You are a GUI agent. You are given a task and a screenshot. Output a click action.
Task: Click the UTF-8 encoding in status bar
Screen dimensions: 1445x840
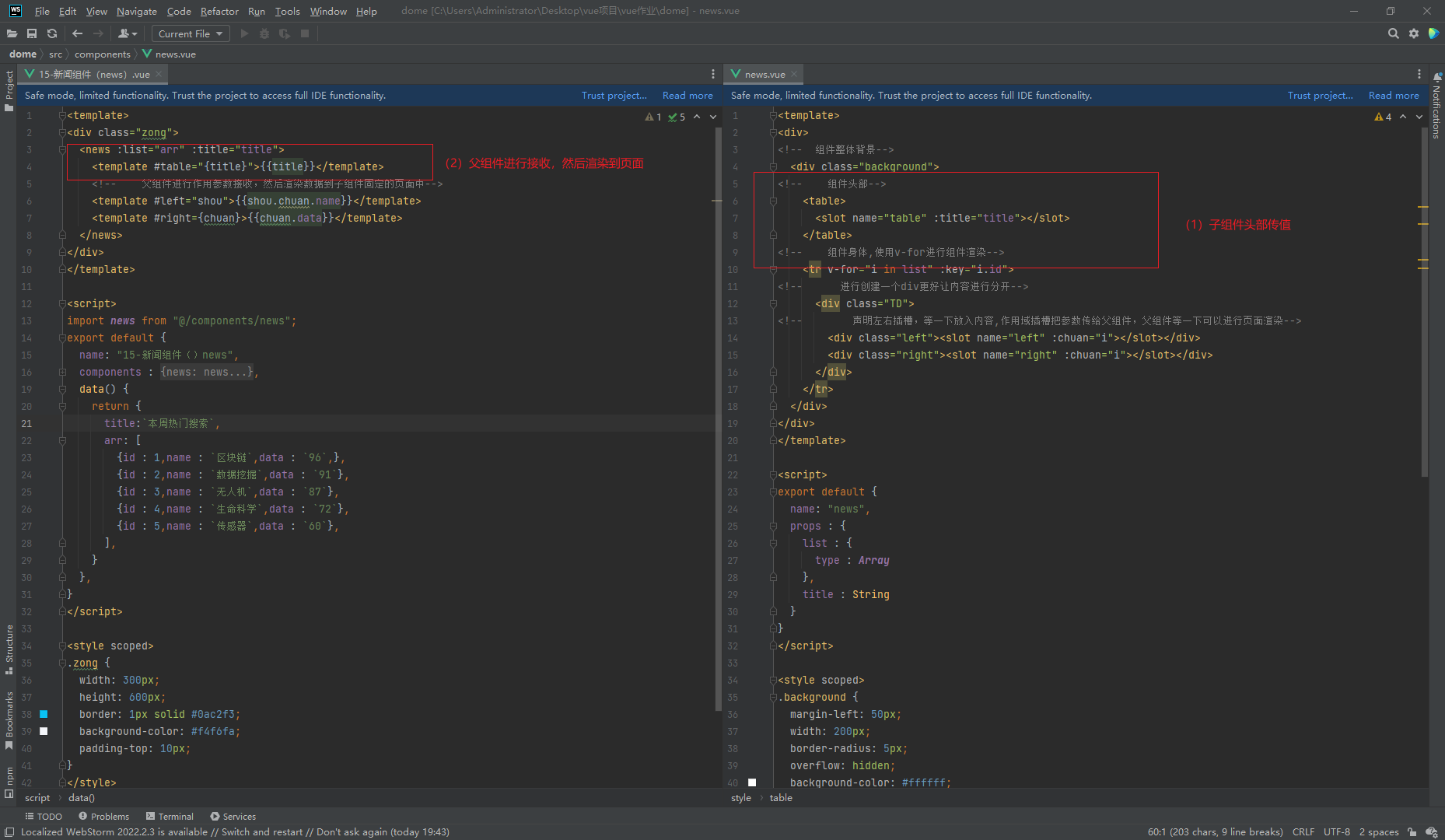[x=1336, y=831]
